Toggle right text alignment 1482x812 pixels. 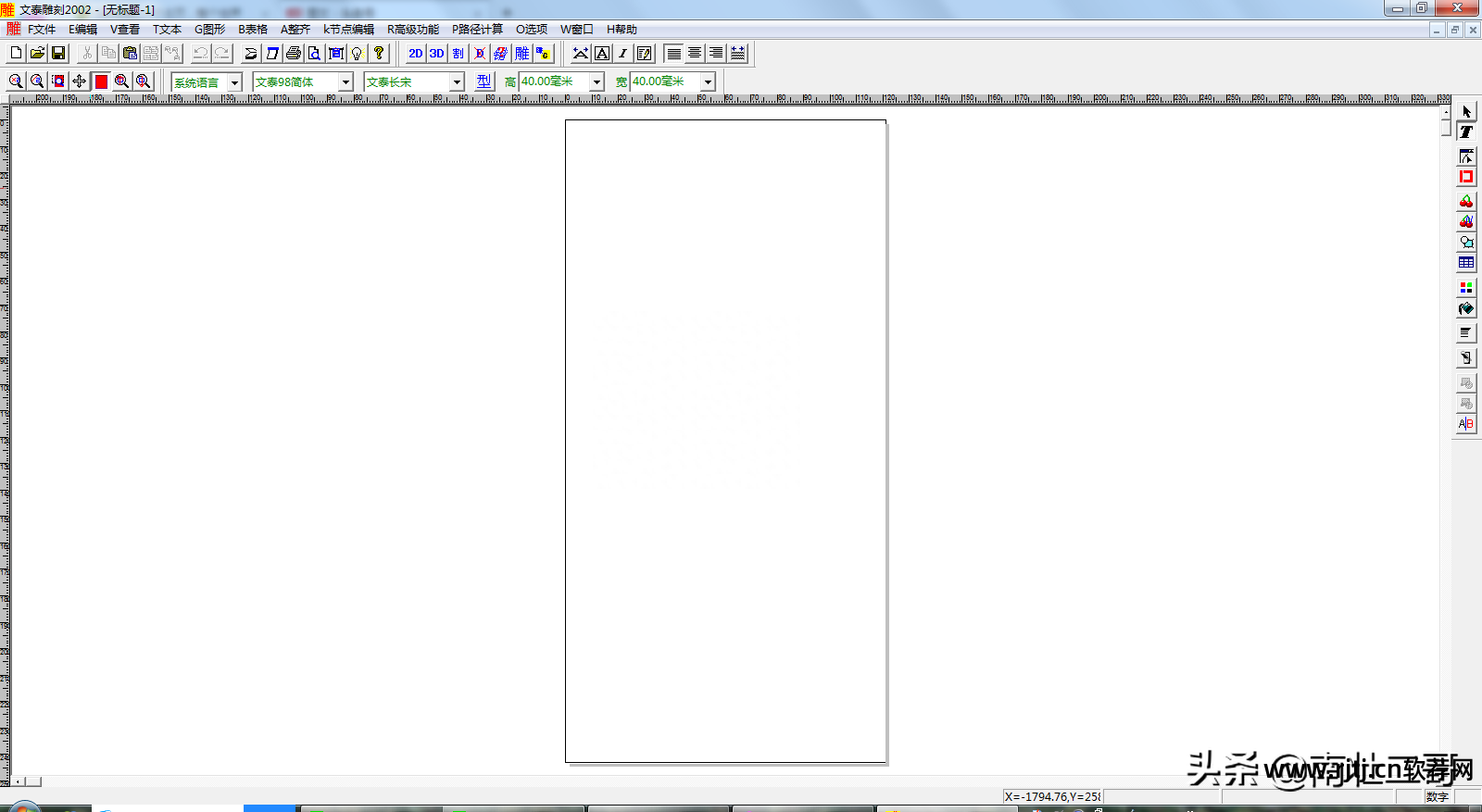[716, 54]
